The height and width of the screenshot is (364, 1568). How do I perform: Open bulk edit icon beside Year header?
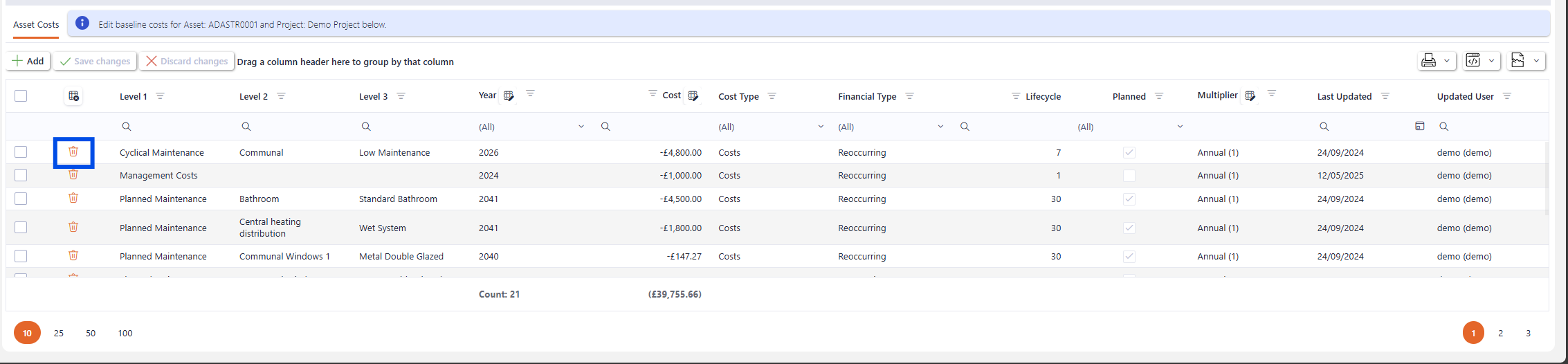click(x=509, y=96)
